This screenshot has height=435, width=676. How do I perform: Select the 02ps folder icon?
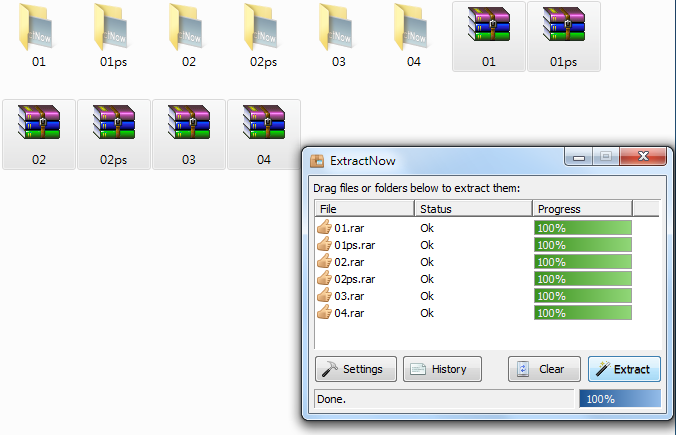pos(261,27)
